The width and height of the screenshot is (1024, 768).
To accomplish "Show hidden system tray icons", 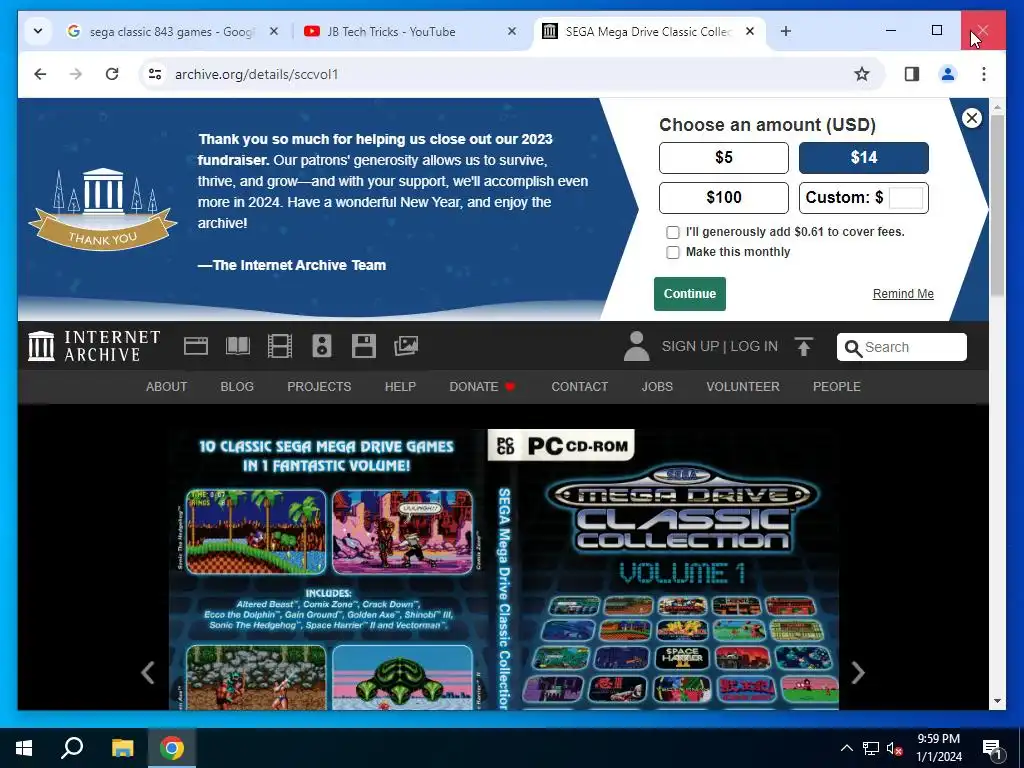I will coord(846,748).
